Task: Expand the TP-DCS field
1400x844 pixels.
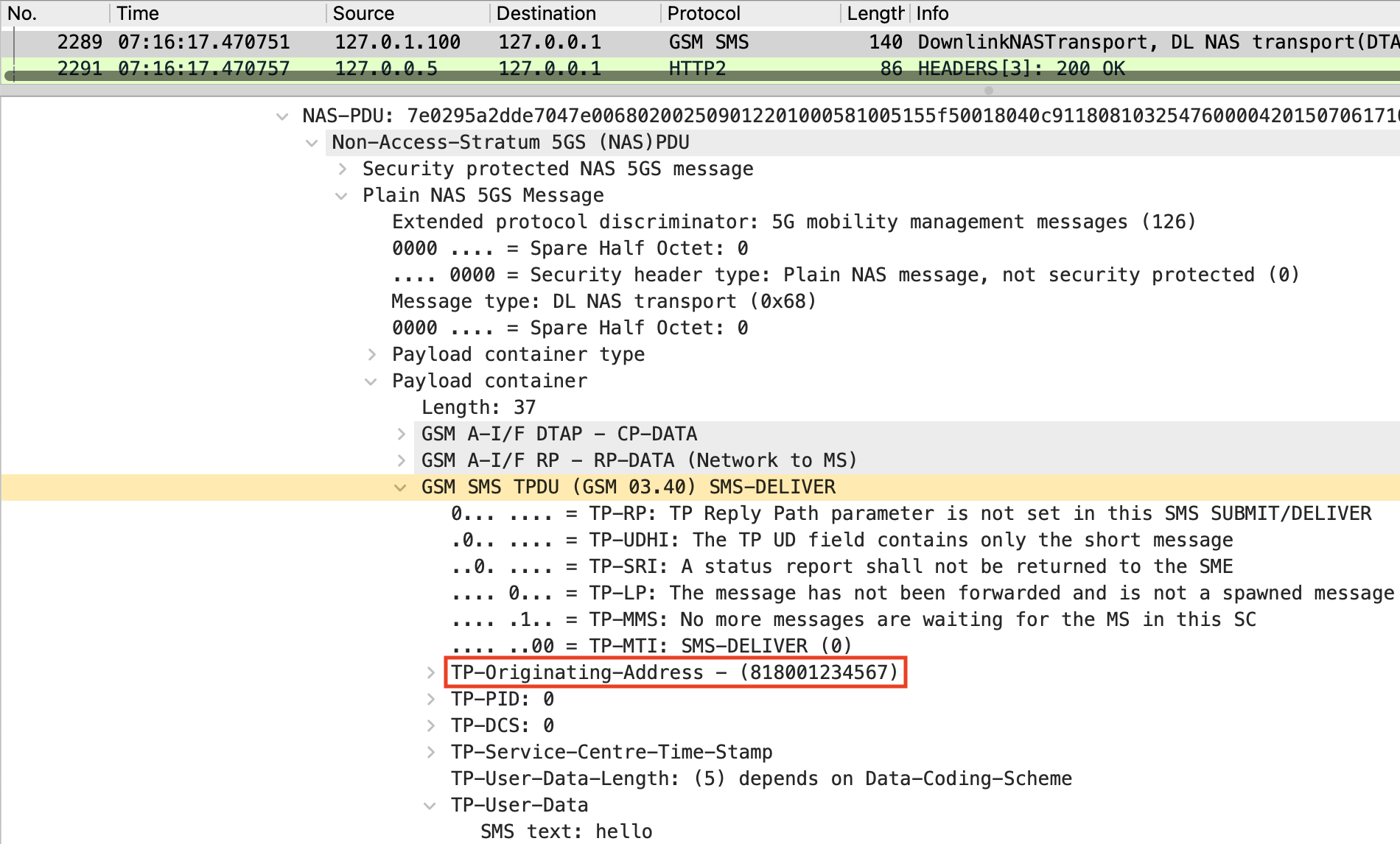Action: [431, 726]
